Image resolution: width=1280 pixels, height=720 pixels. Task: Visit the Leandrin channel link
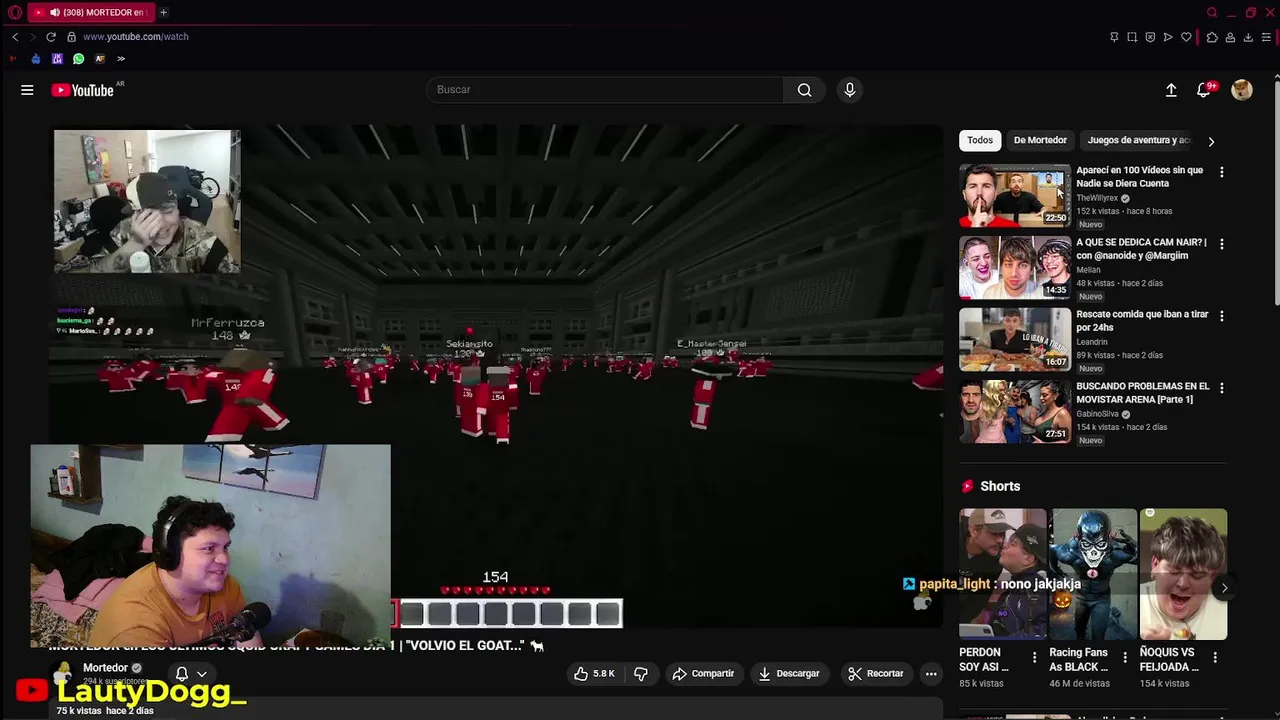coord(1092,342)
